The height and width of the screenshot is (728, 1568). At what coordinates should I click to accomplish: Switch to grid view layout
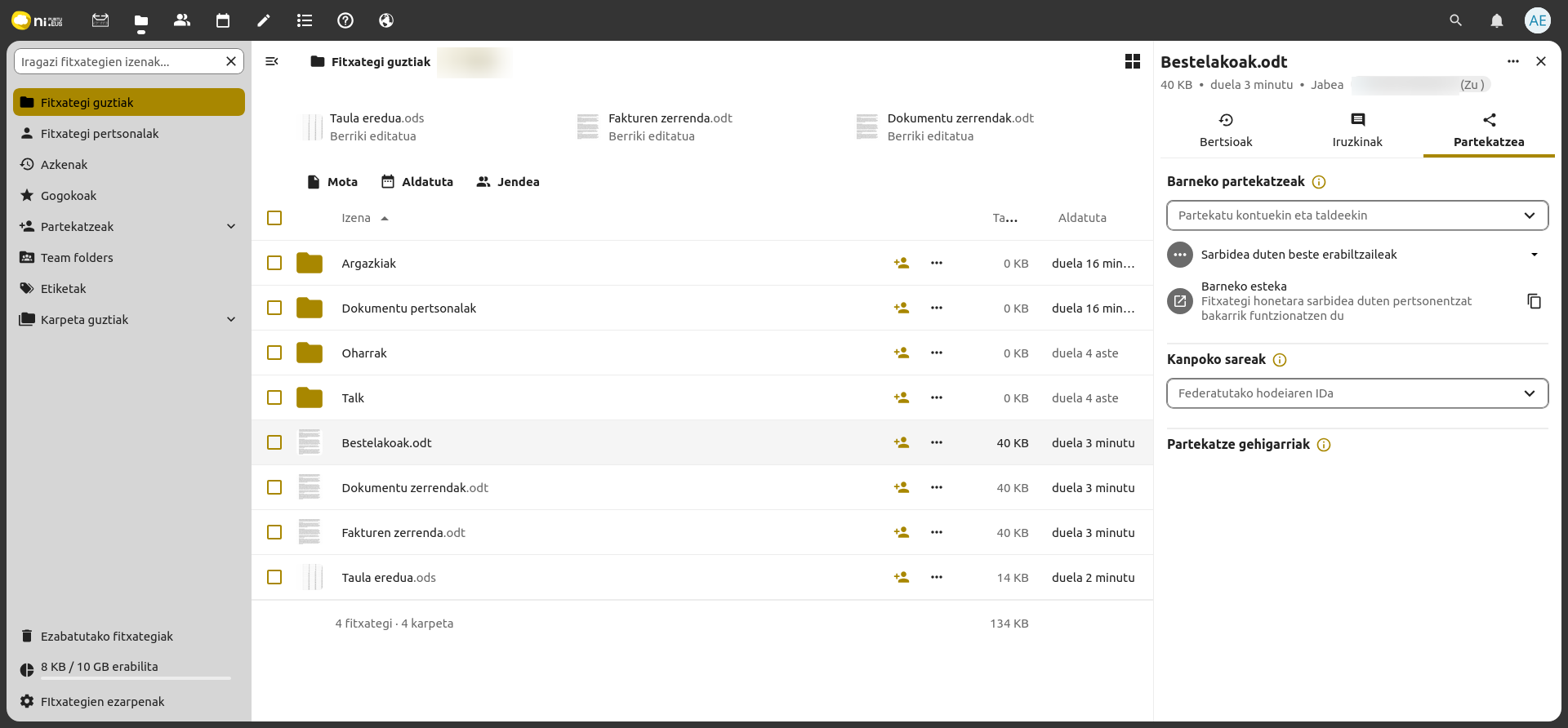[1132, 61]
